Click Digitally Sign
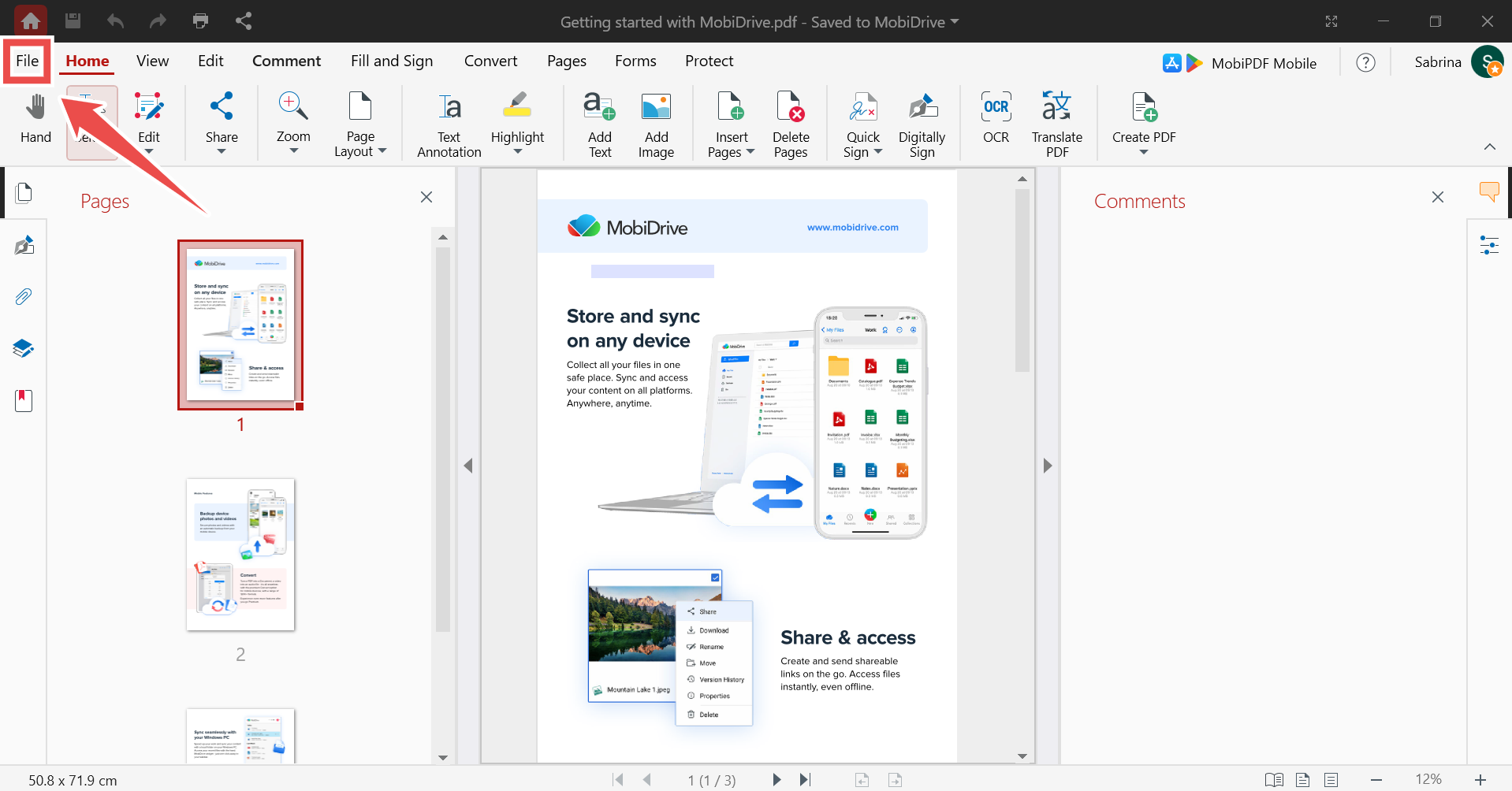Screen dimensions: 1512x791 (x=922, y=124)
